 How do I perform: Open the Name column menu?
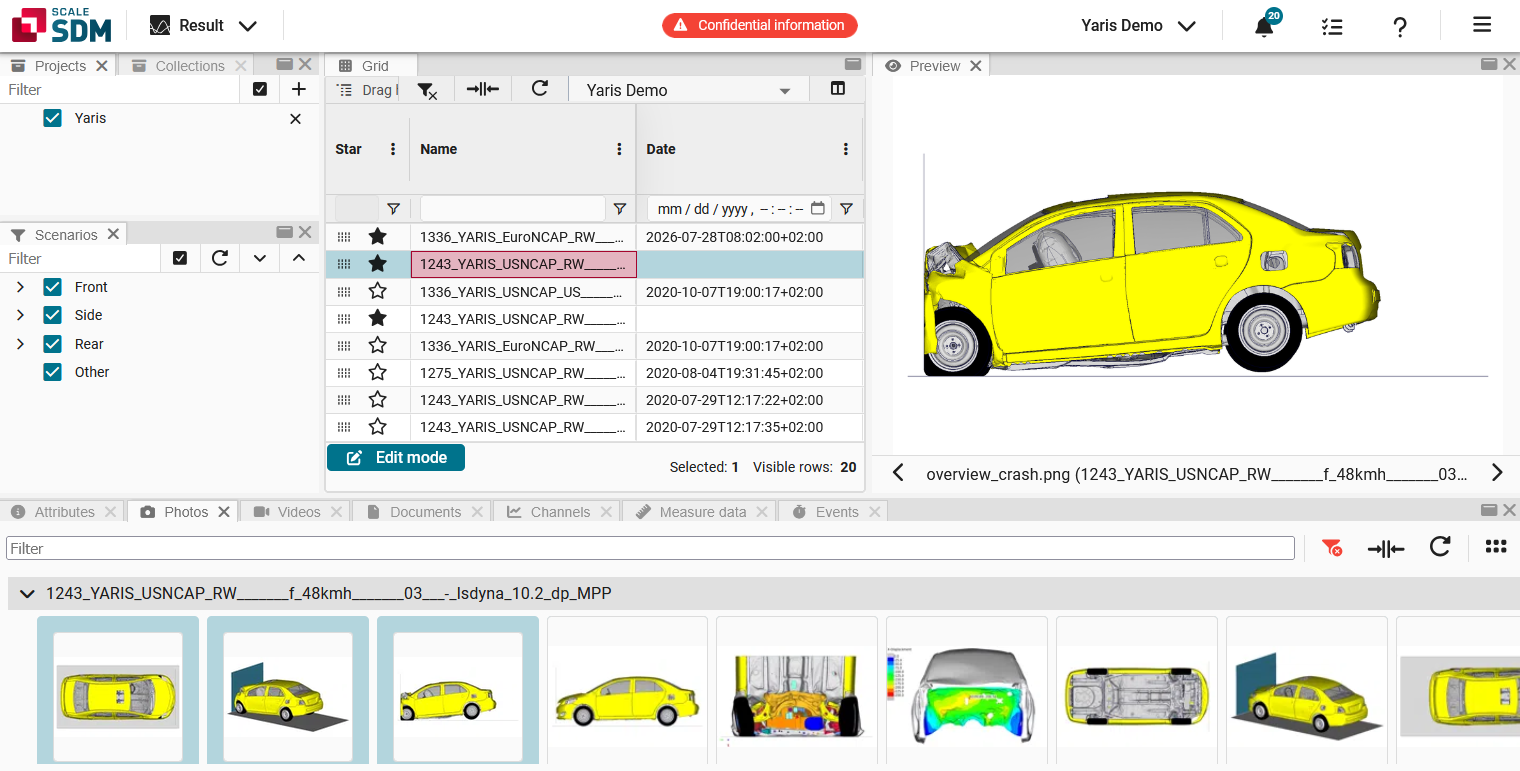click(620, 149)
